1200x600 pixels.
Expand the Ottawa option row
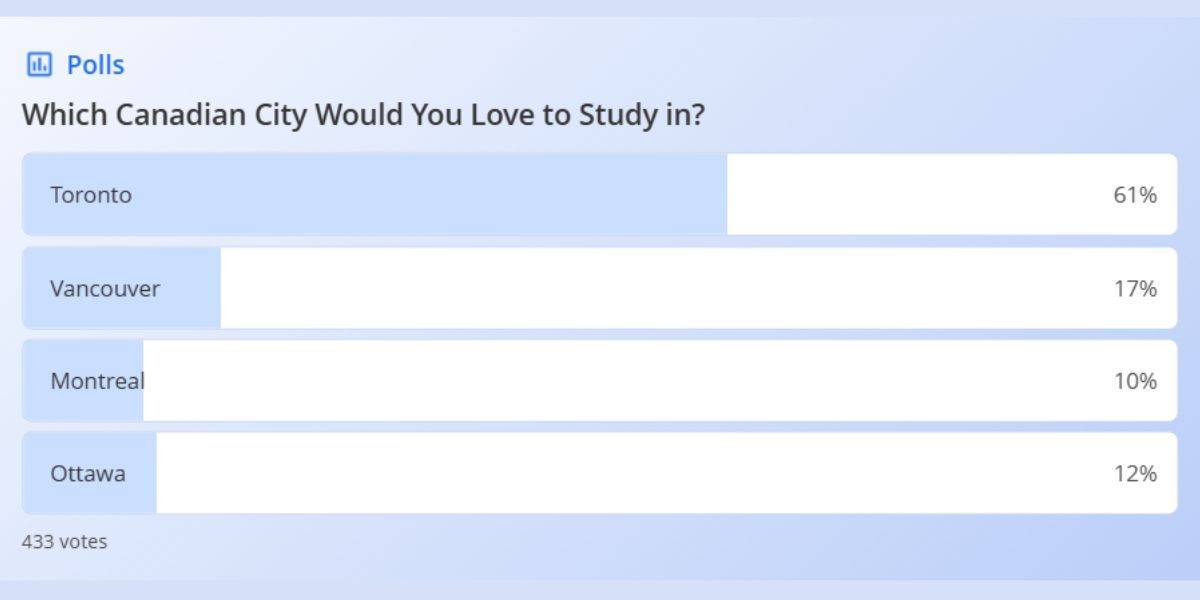600,473
